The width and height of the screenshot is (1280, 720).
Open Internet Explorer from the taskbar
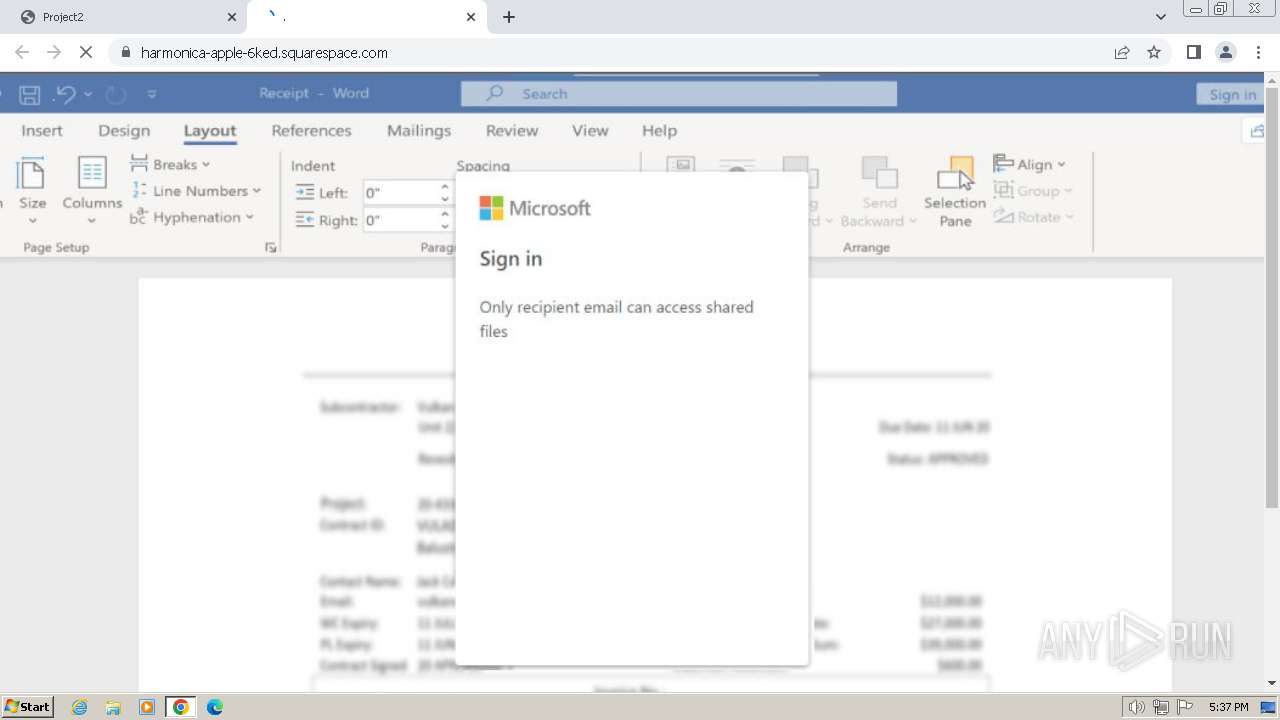tap(79, 707)
